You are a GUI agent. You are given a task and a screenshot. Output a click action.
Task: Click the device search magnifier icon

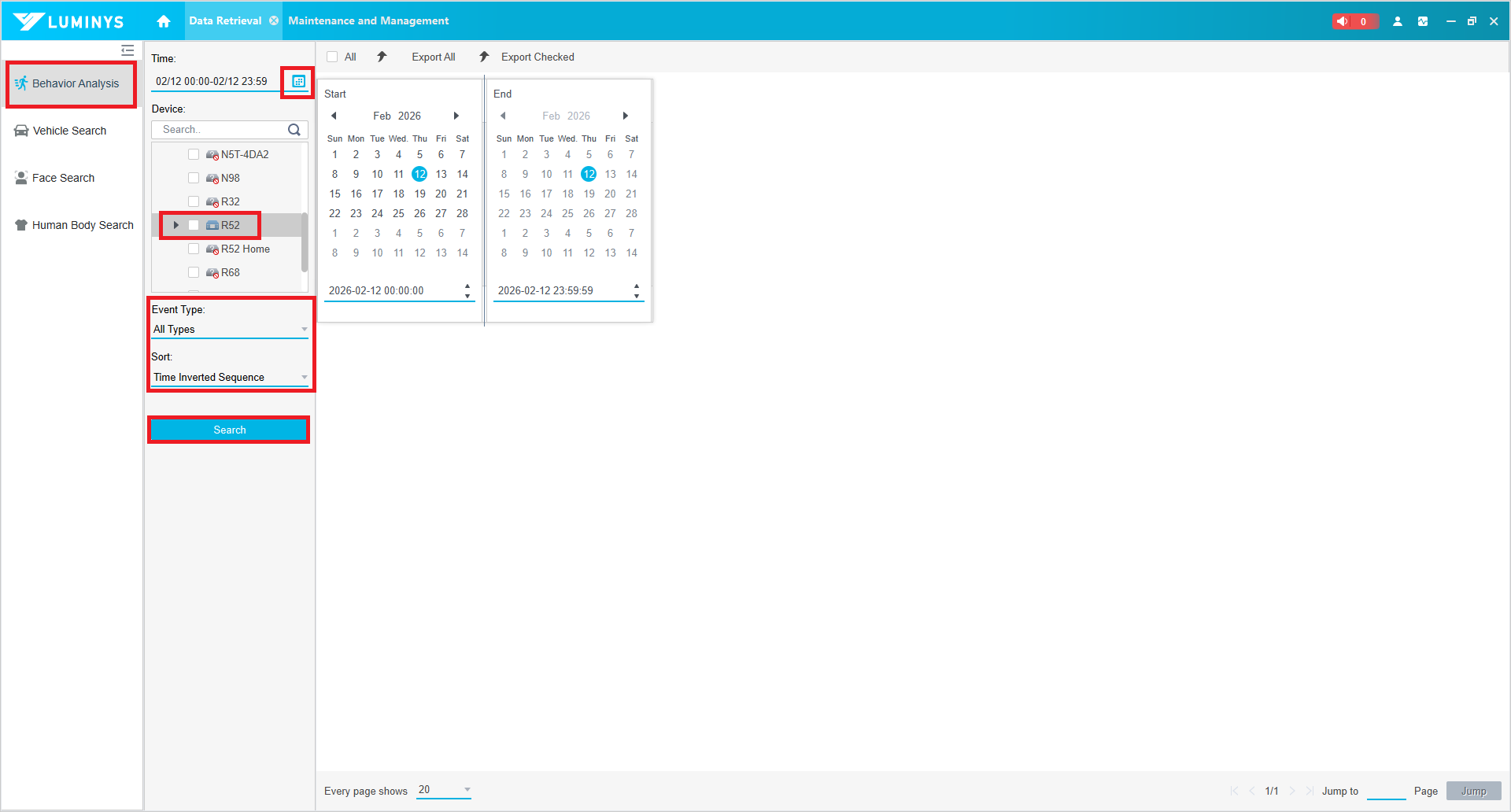[x=294, y=130]
